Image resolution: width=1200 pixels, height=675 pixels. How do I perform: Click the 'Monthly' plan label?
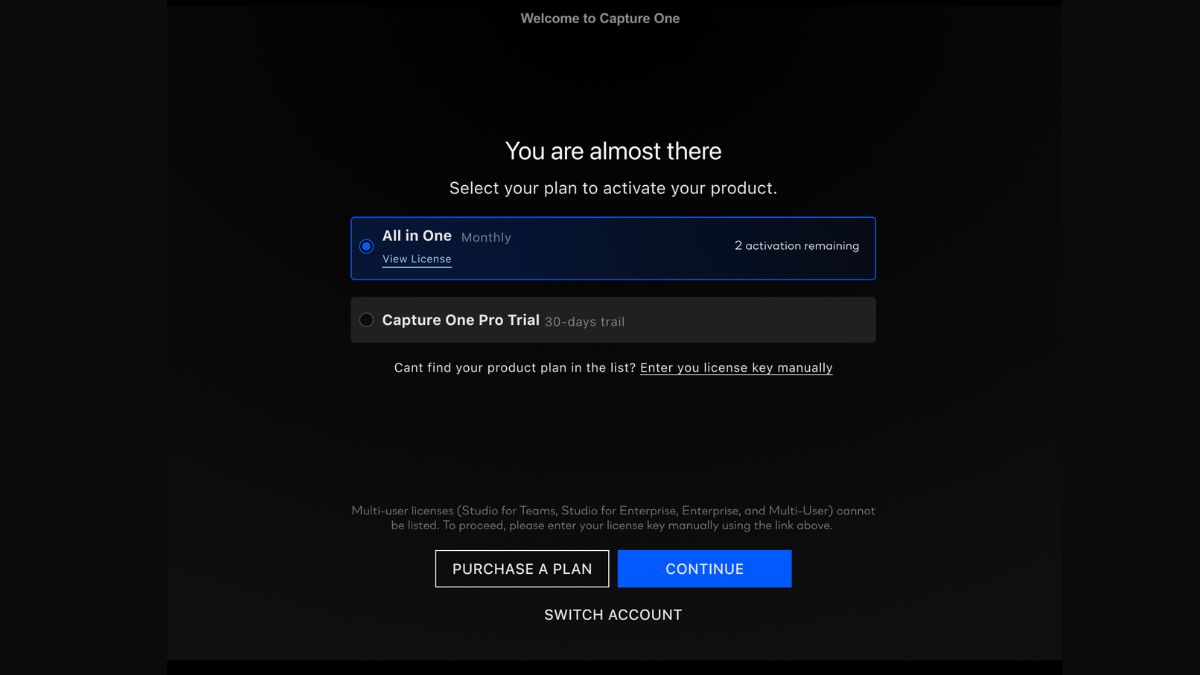tap(486, 238)
